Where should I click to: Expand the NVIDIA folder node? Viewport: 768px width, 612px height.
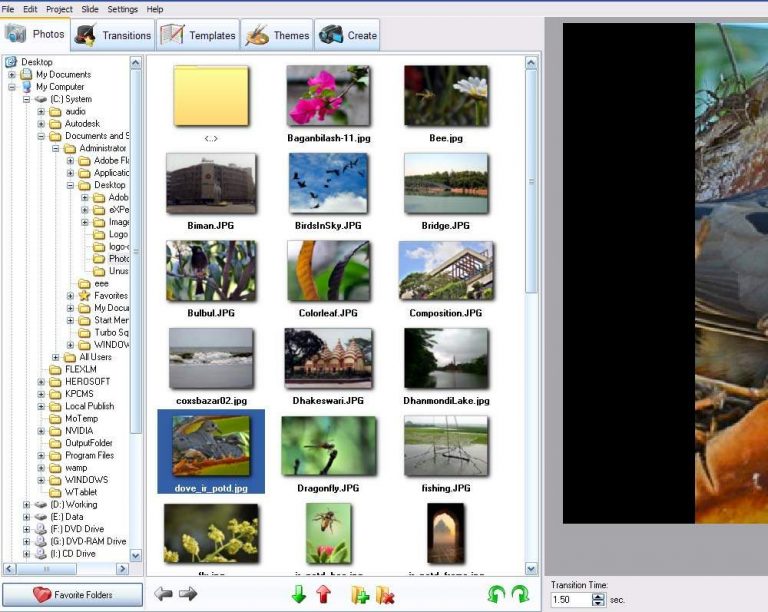(x=41, y=431)
